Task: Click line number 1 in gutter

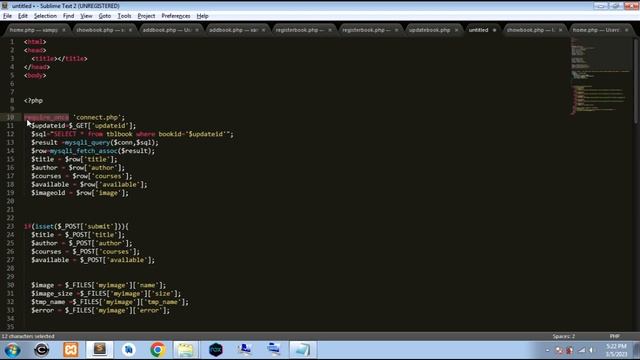Action: 12,42
